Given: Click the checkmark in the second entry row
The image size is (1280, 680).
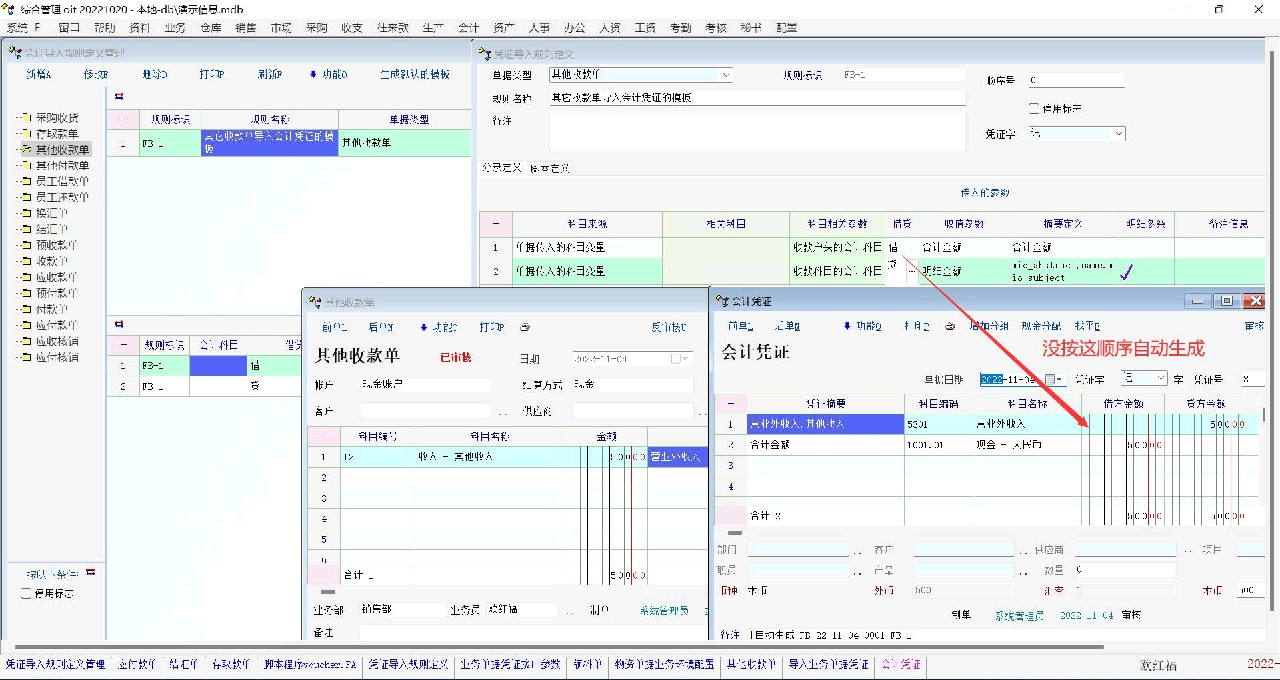Looking at the screenshot, I should point(1127,271).
